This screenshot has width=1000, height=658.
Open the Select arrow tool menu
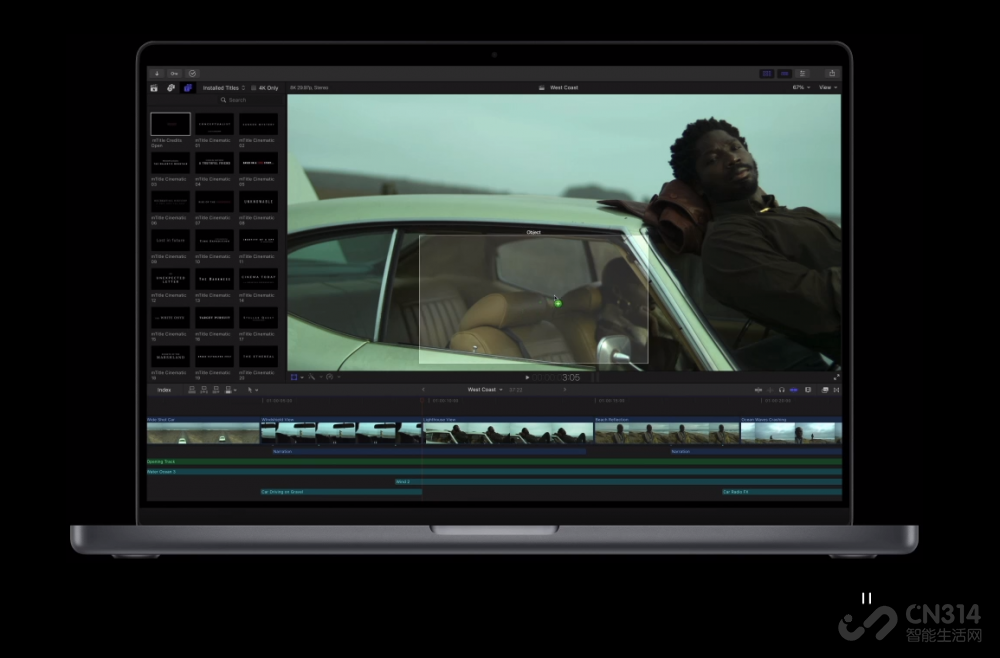tap(252, 390)
